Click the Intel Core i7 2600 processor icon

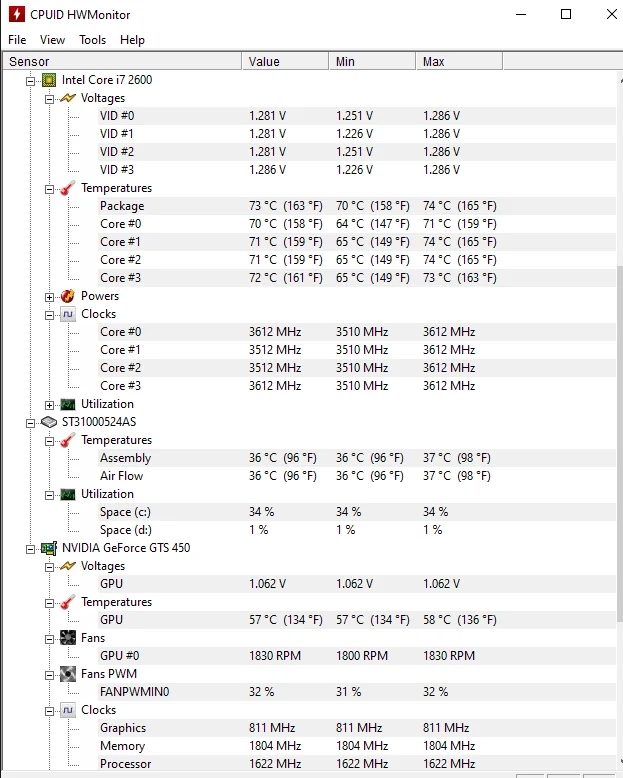tap(48, 80)
